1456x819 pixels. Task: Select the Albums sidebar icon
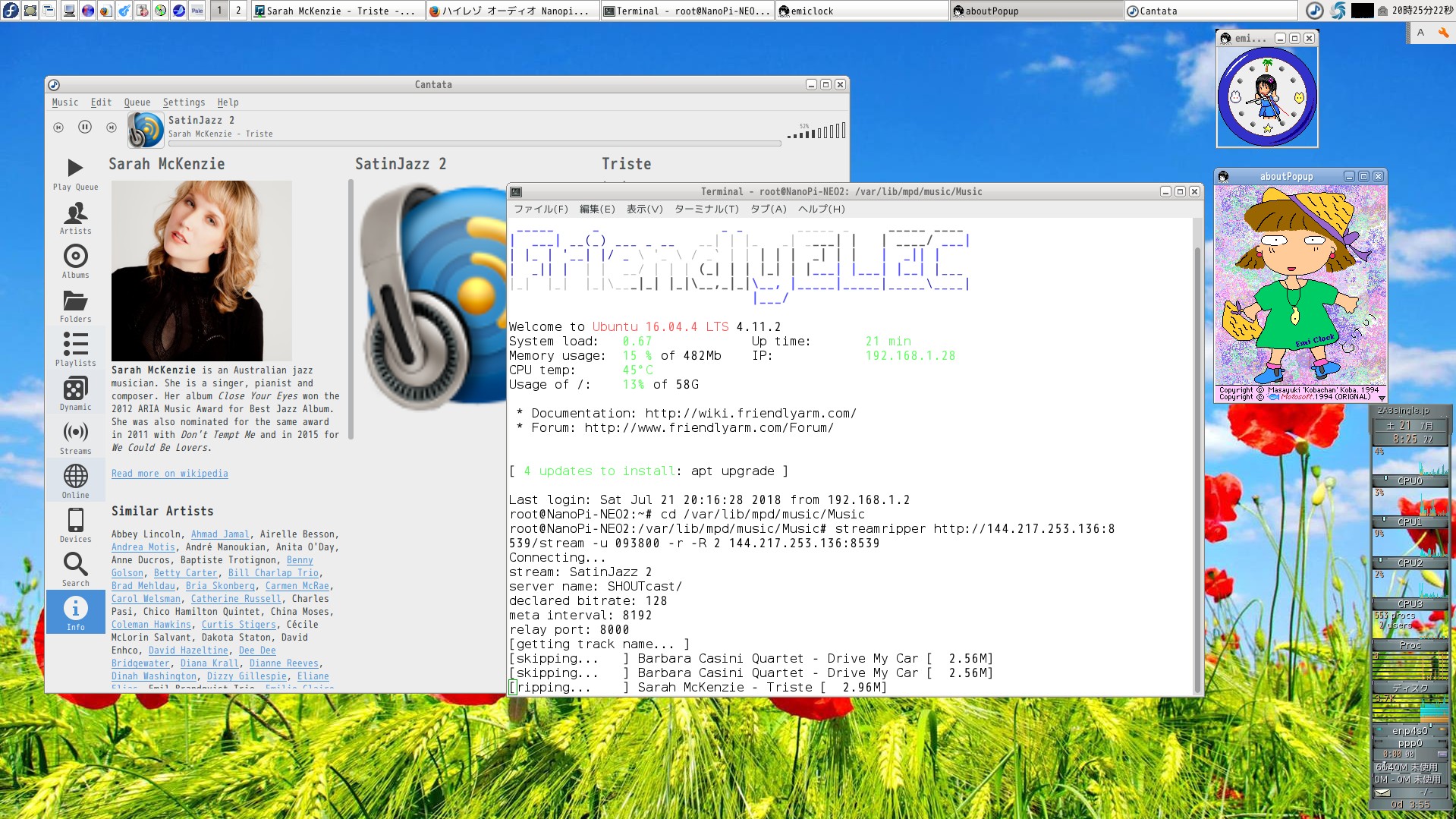75,262
